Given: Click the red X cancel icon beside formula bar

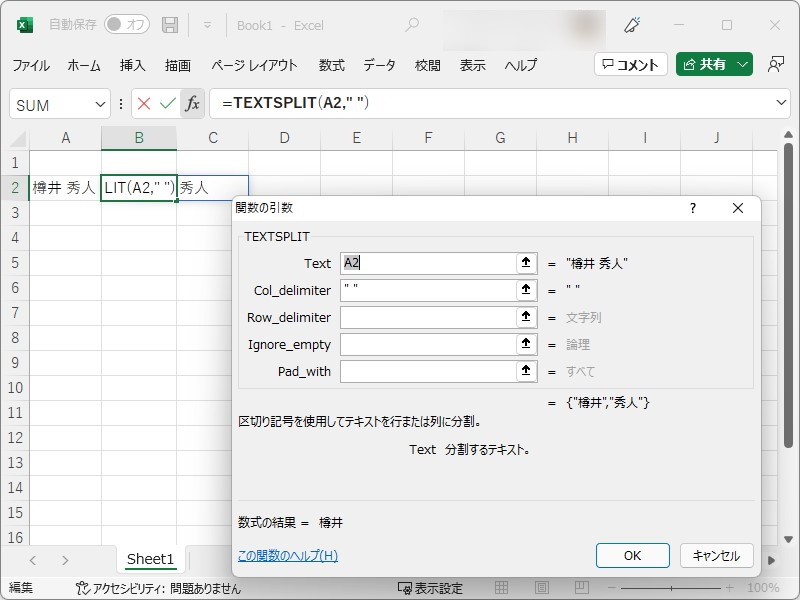Looking at the screenshot, I should coord(142,104).
